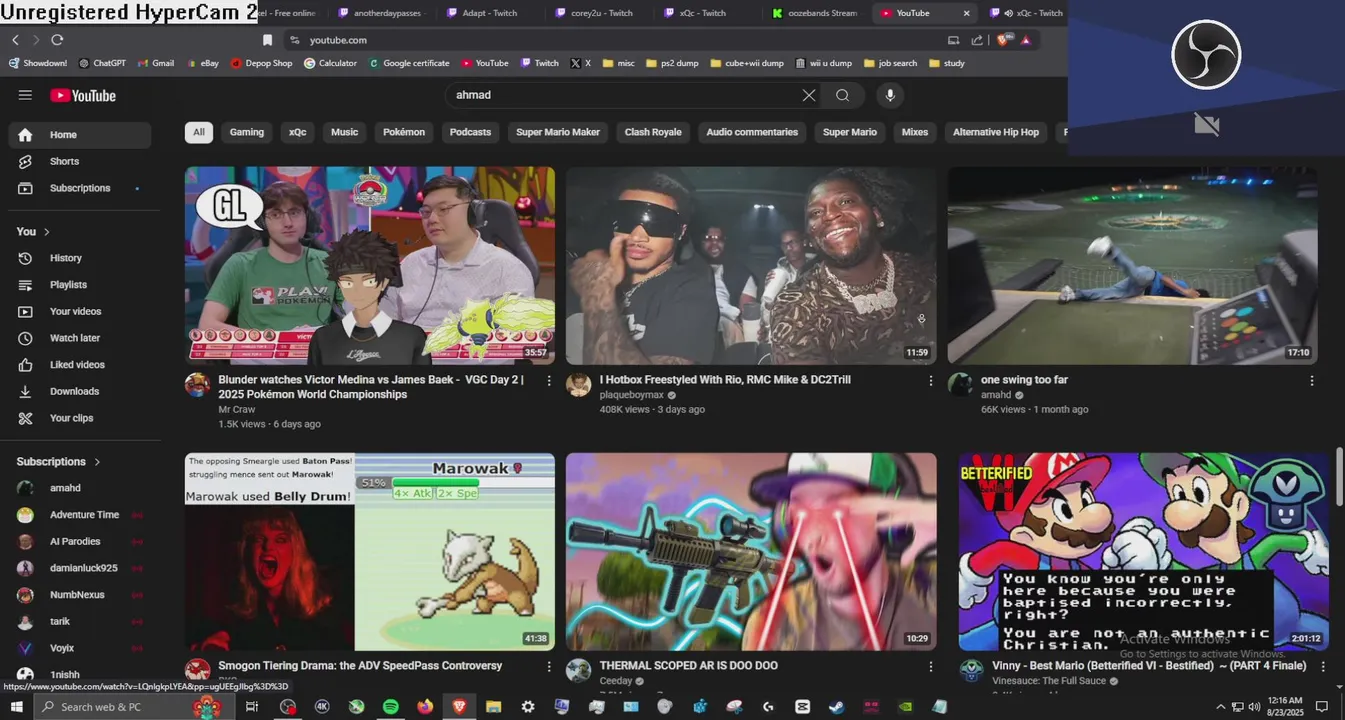This screenshot has width=1345, height=720.
Task: Click the YouTube logo
Action: pyautogui.click(x=83, y=95)
